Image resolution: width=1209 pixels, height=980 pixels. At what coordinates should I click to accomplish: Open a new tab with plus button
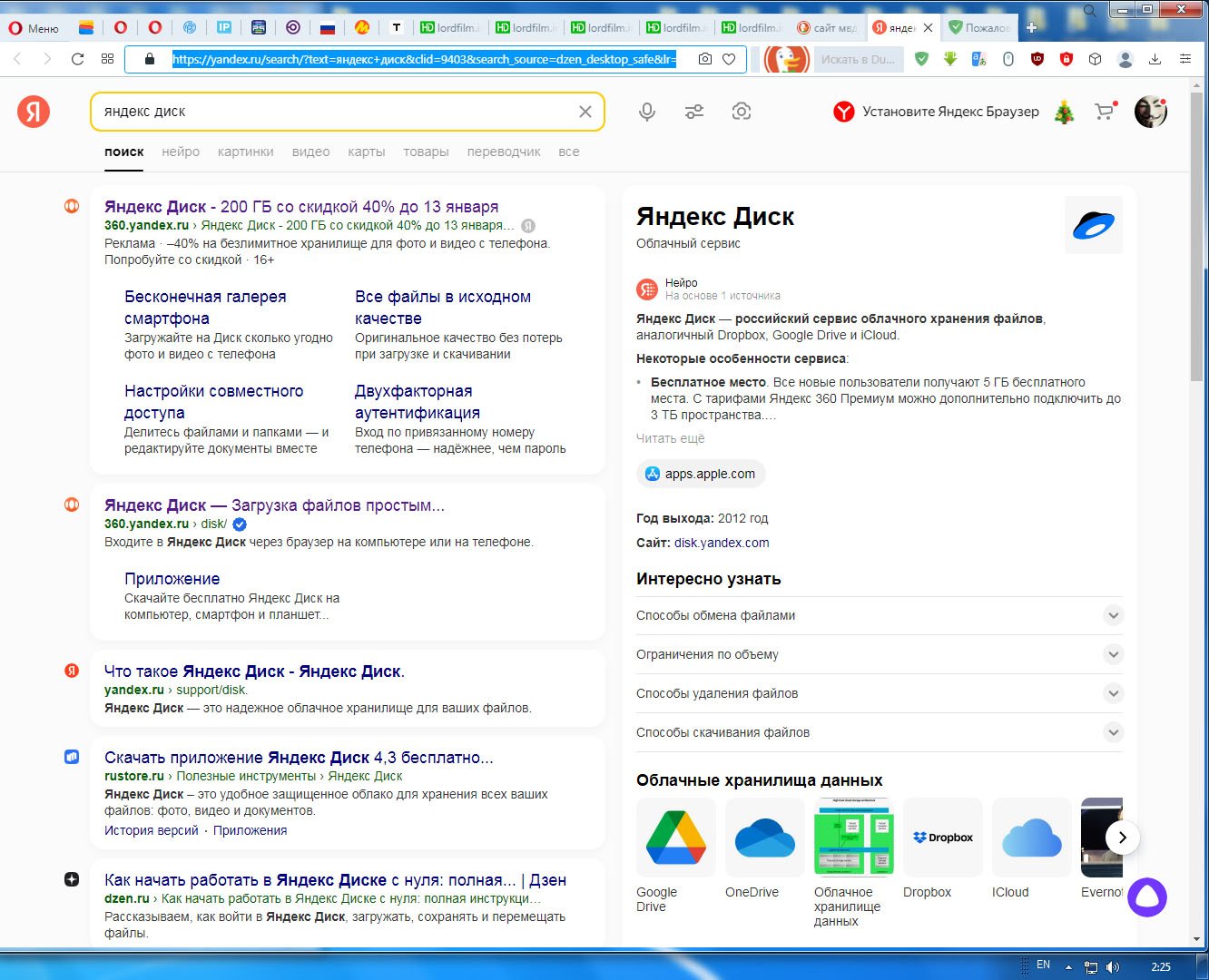(x=1031, y=28)
